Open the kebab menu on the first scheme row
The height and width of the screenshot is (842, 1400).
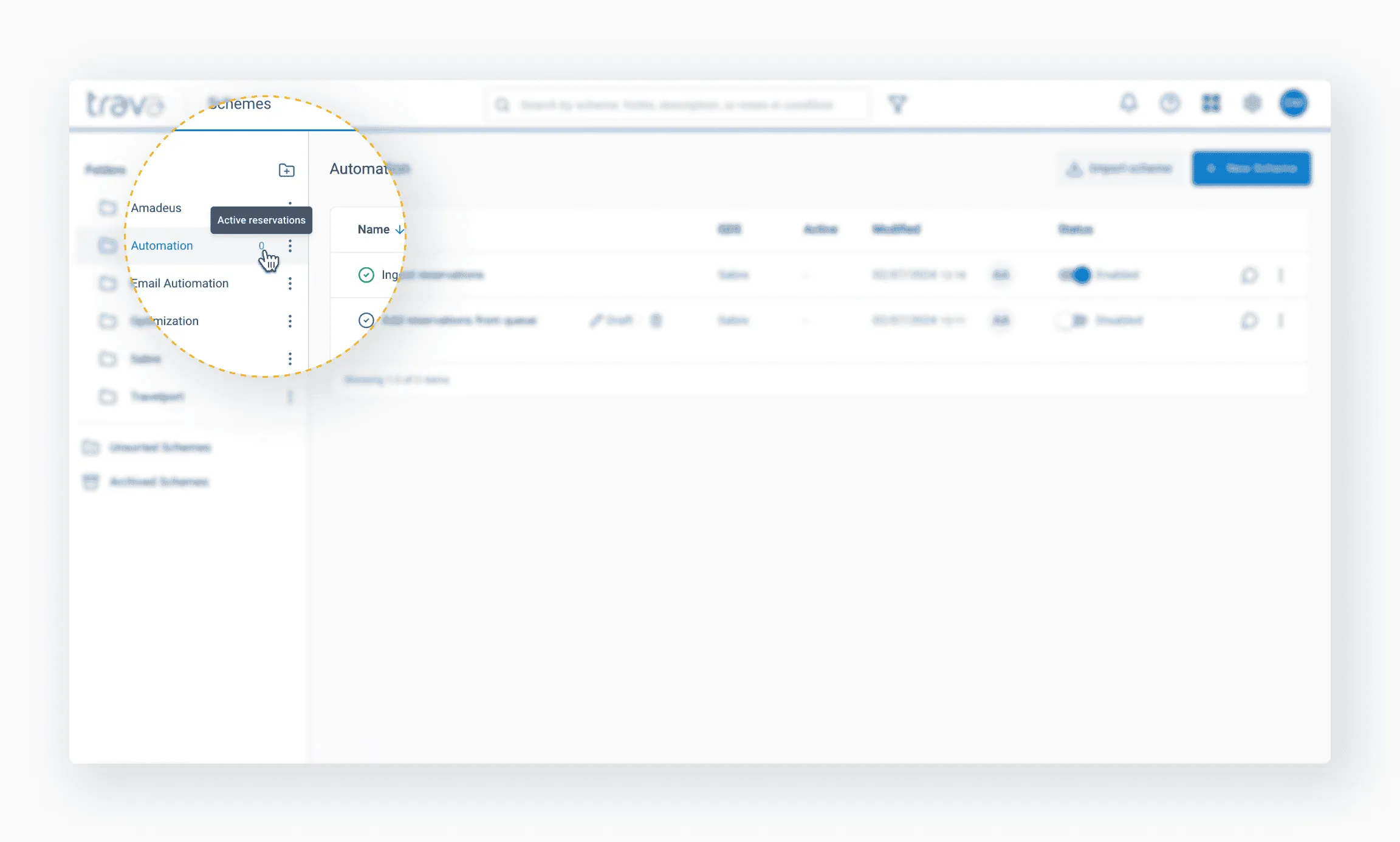[x=1281, y=275]
